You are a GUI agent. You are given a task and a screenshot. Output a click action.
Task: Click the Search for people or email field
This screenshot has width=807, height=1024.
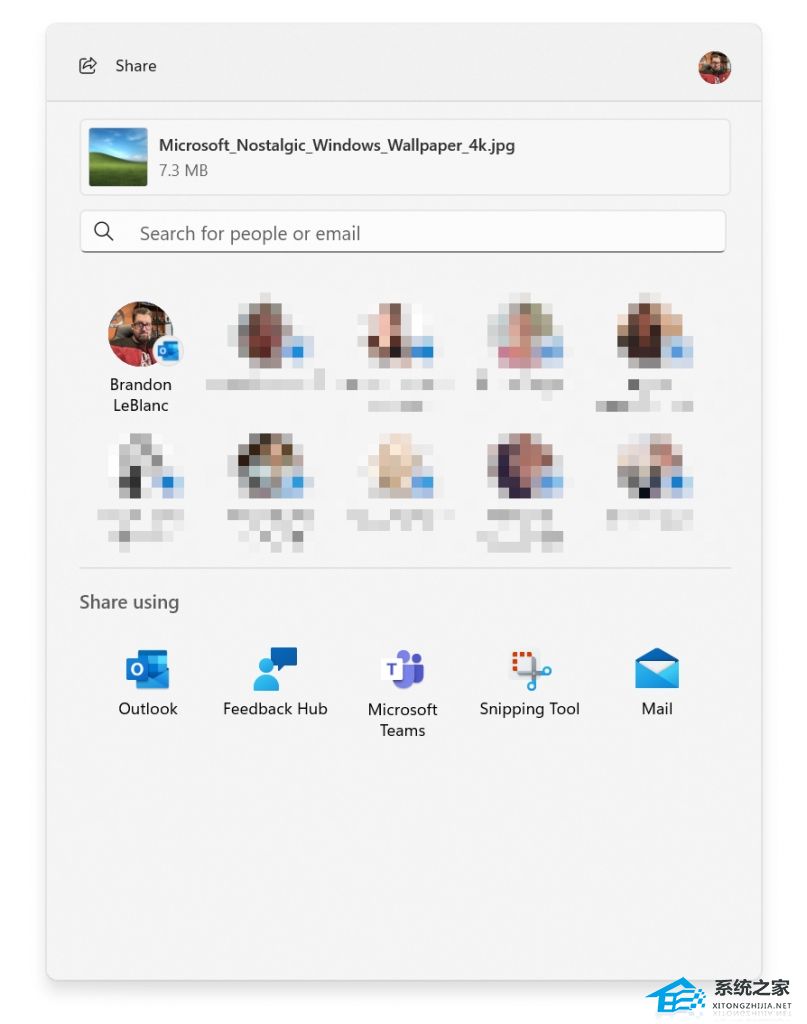coord(403,231)
